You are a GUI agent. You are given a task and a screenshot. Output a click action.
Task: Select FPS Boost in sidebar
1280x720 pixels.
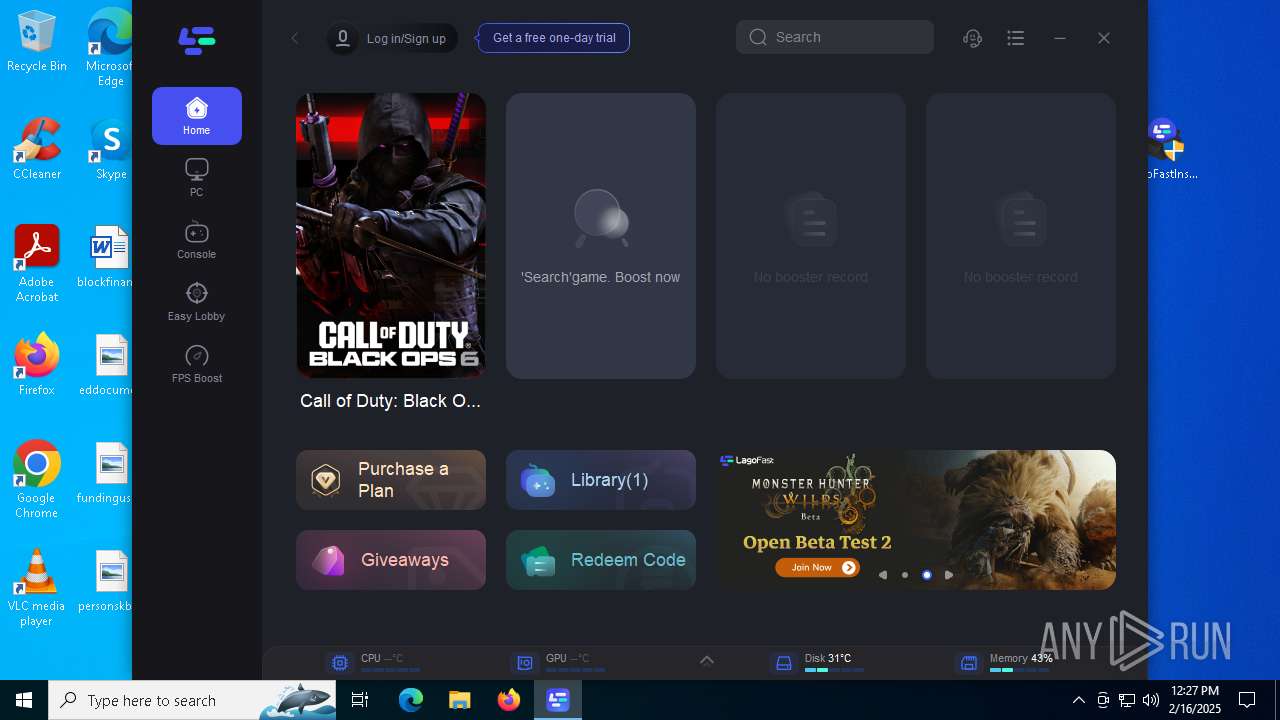tap(197, 364)
